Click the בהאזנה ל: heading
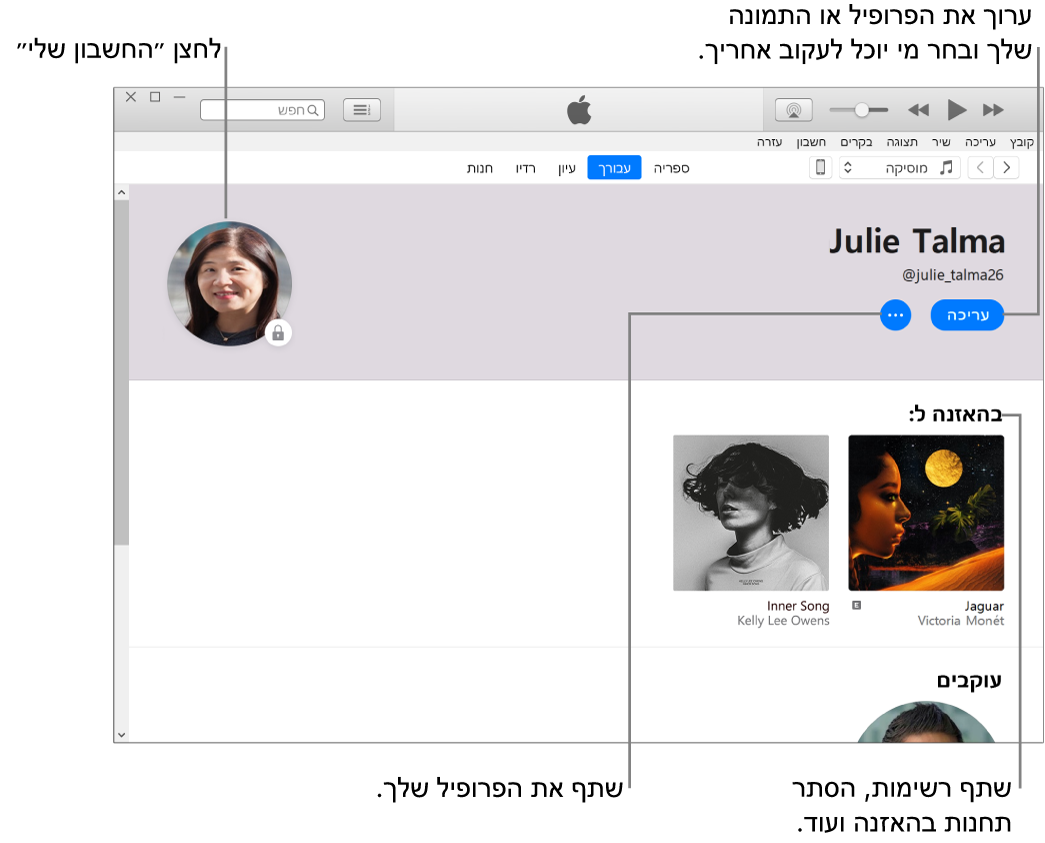 point(956,415)
